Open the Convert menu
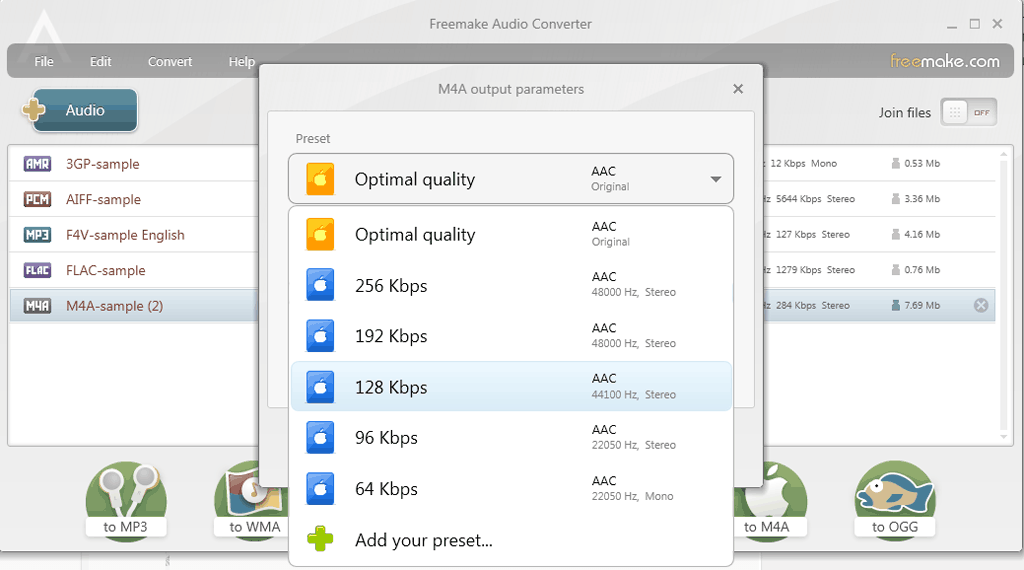 (x=170, y=61)
